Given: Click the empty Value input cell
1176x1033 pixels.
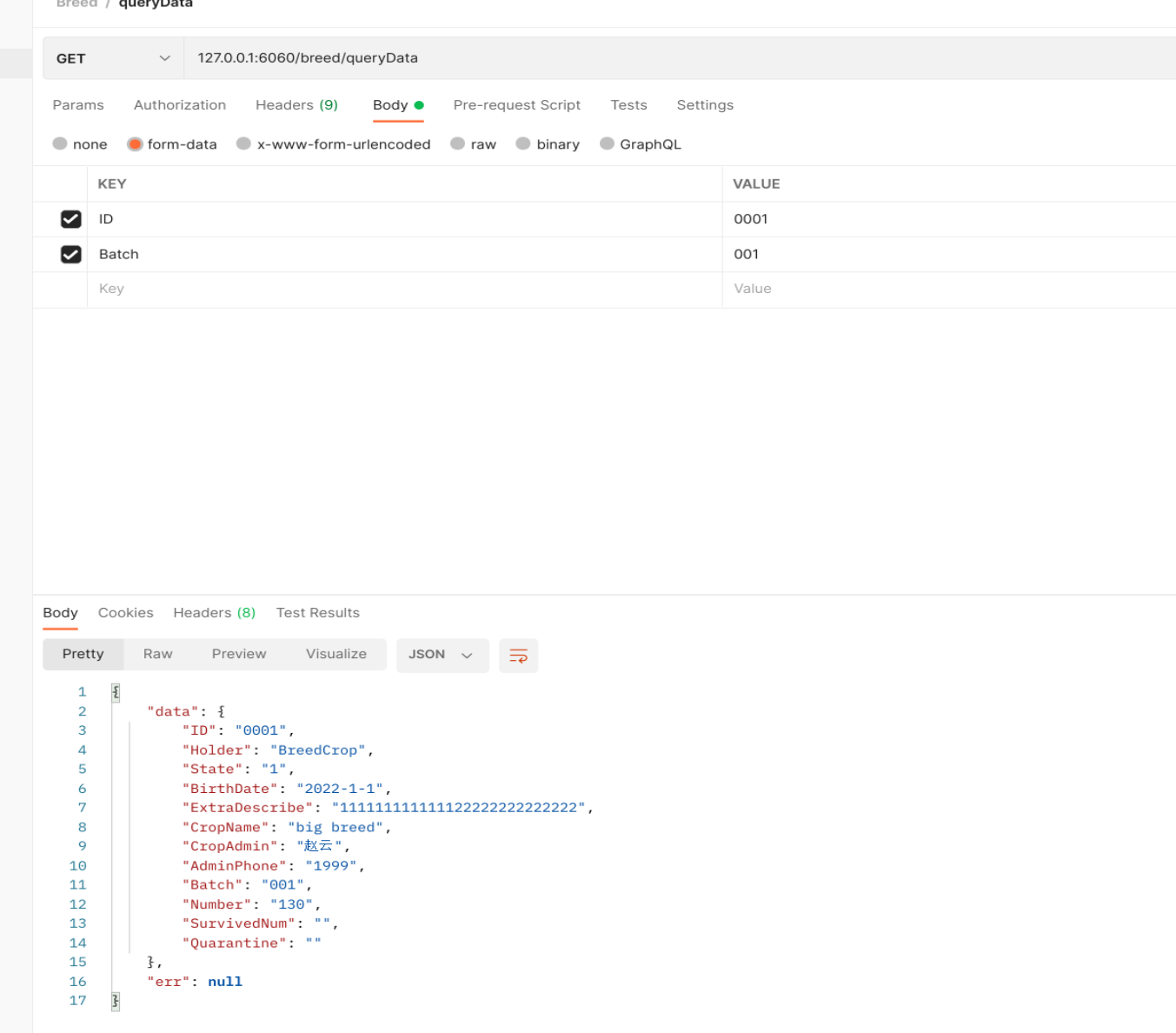Looking at the screenshot, I should point(949,289).
